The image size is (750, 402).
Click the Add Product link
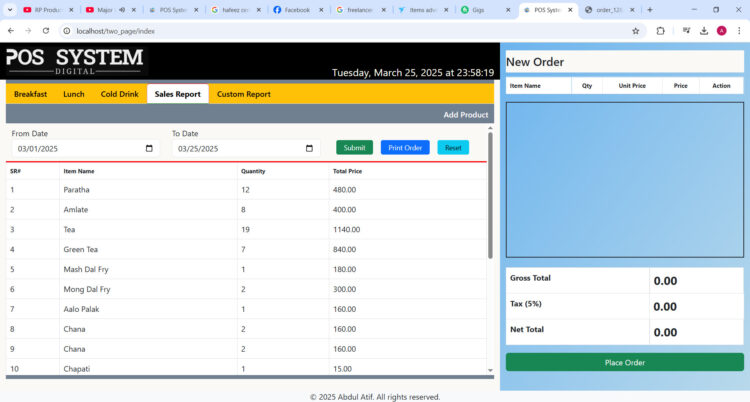pos(465,115)
